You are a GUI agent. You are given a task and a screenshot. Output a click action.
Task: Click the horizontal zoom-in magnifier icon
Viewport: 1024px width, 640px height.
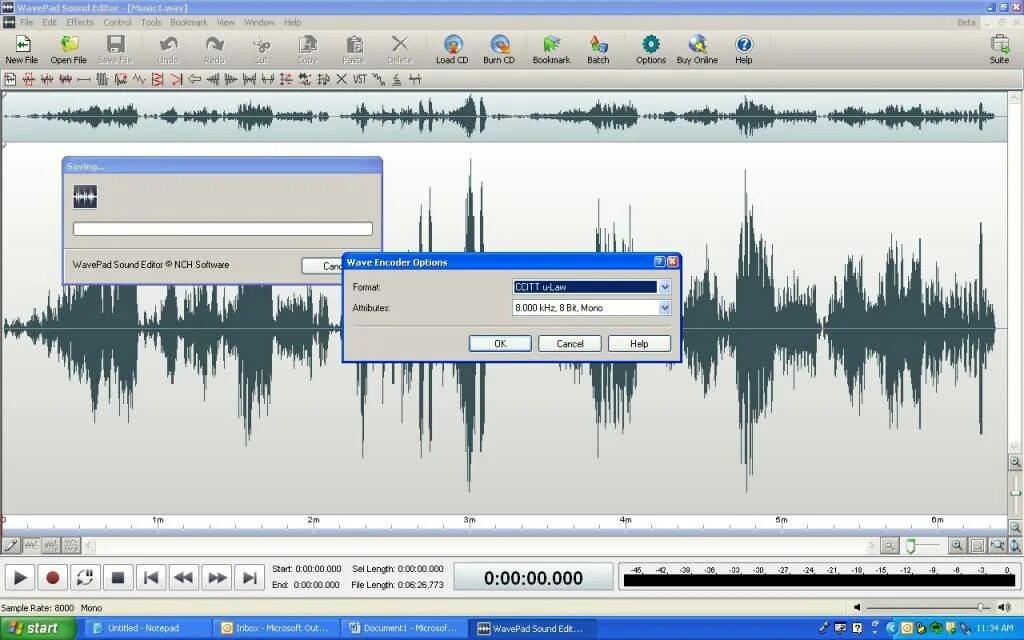click(957, 545)
